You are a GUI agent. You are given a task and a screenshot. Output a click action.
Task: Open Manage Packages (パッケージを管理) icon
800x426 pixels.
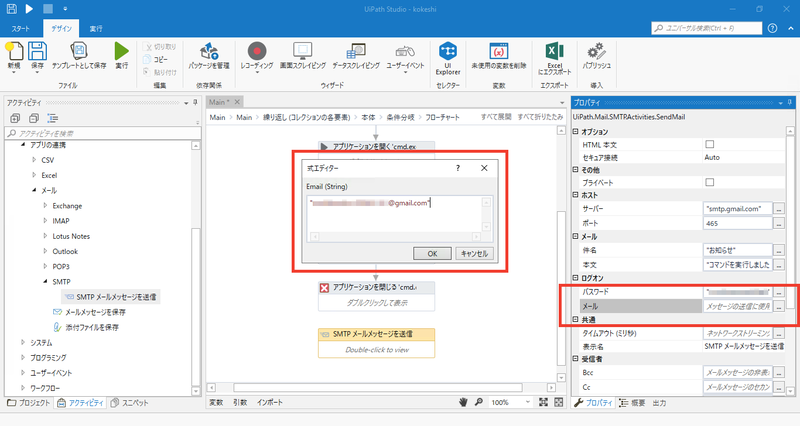coord(209,51)
